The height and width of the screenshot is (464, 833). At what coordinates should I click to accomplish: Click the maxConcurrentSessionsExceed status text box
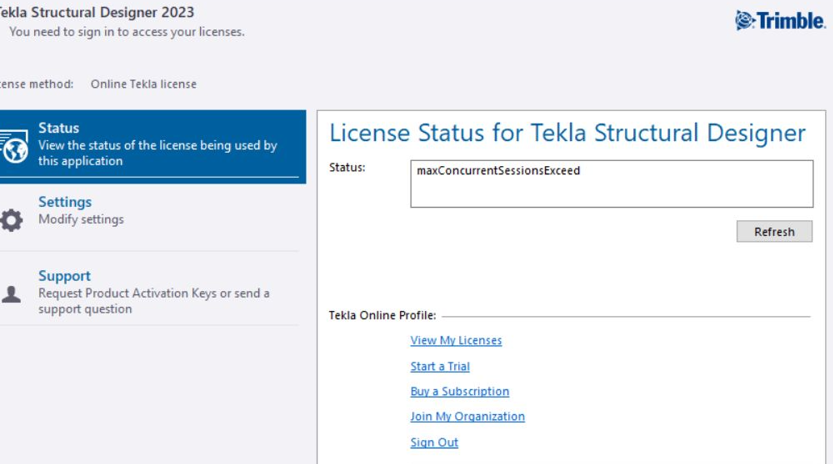[x=611, y=183]
